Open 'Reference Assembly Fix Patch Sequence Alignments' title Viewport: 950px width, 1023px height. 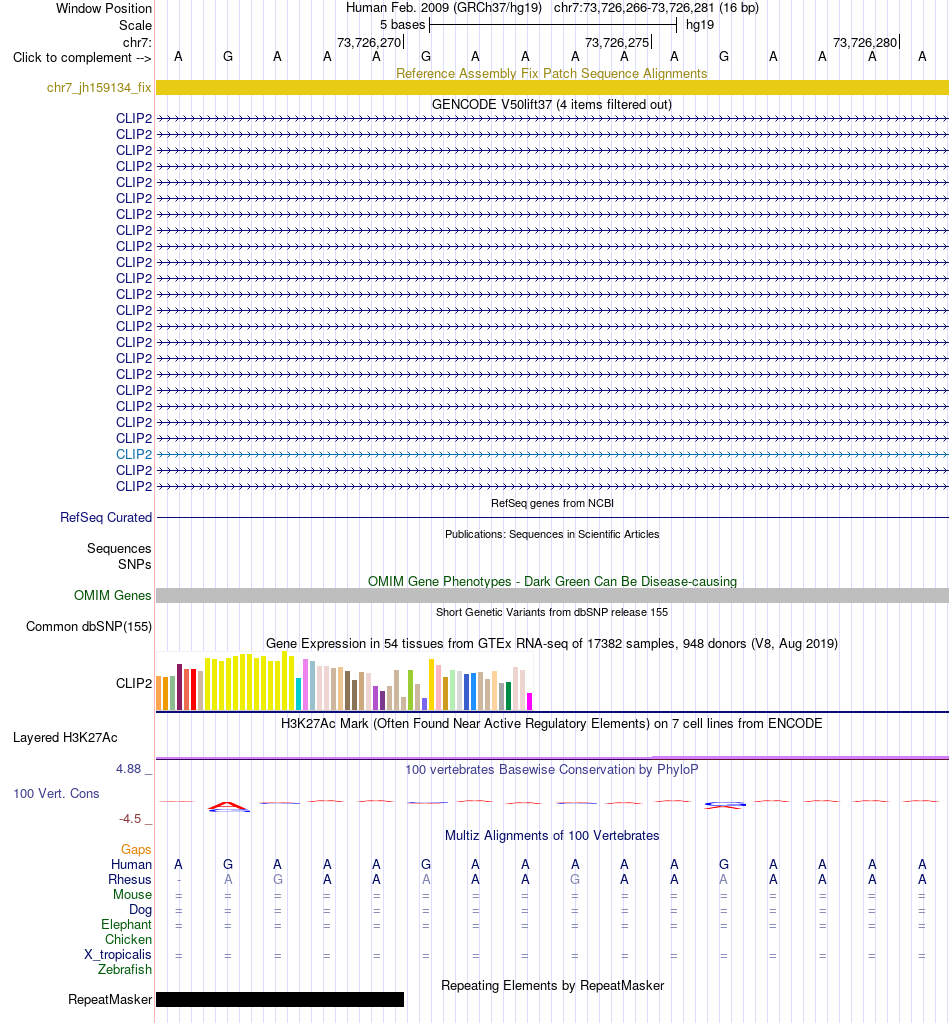point(552,73)
